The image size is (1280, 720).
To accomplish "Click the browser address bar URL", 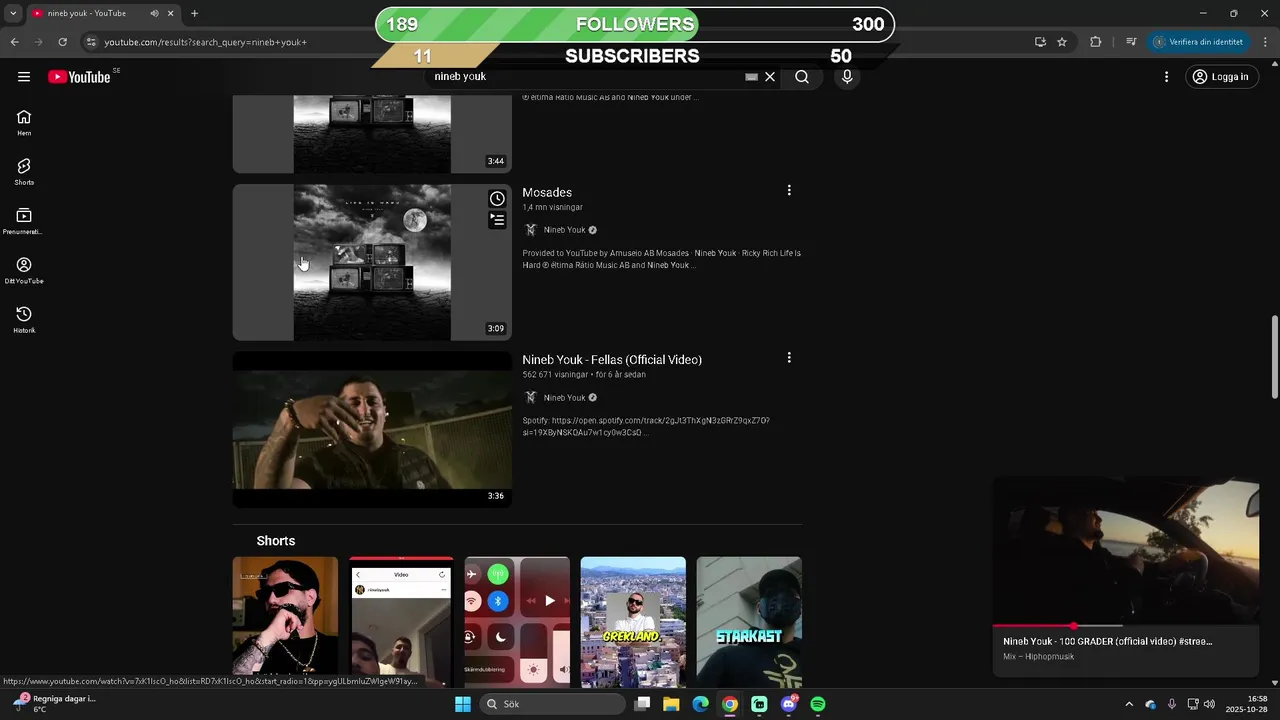I will point(205,42).
